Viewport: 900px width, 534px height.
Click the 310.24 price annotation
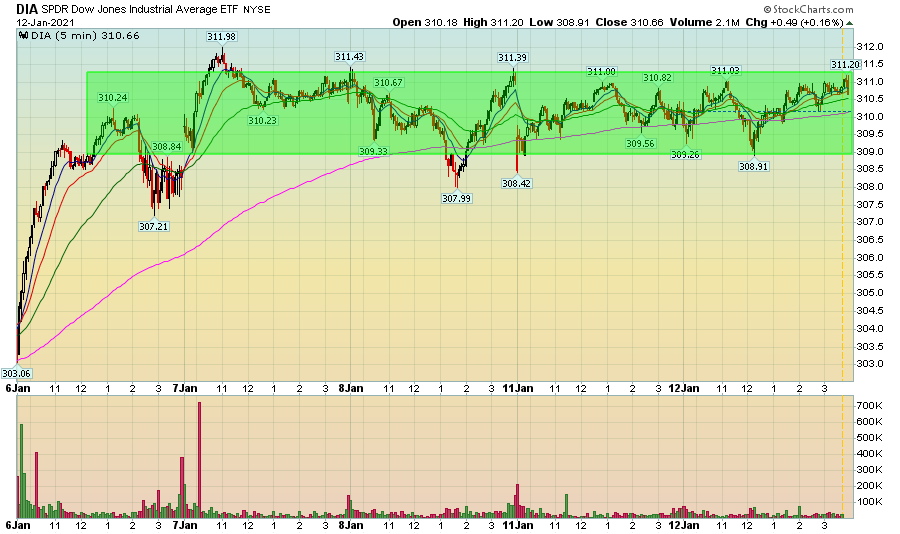coord(112,98)
